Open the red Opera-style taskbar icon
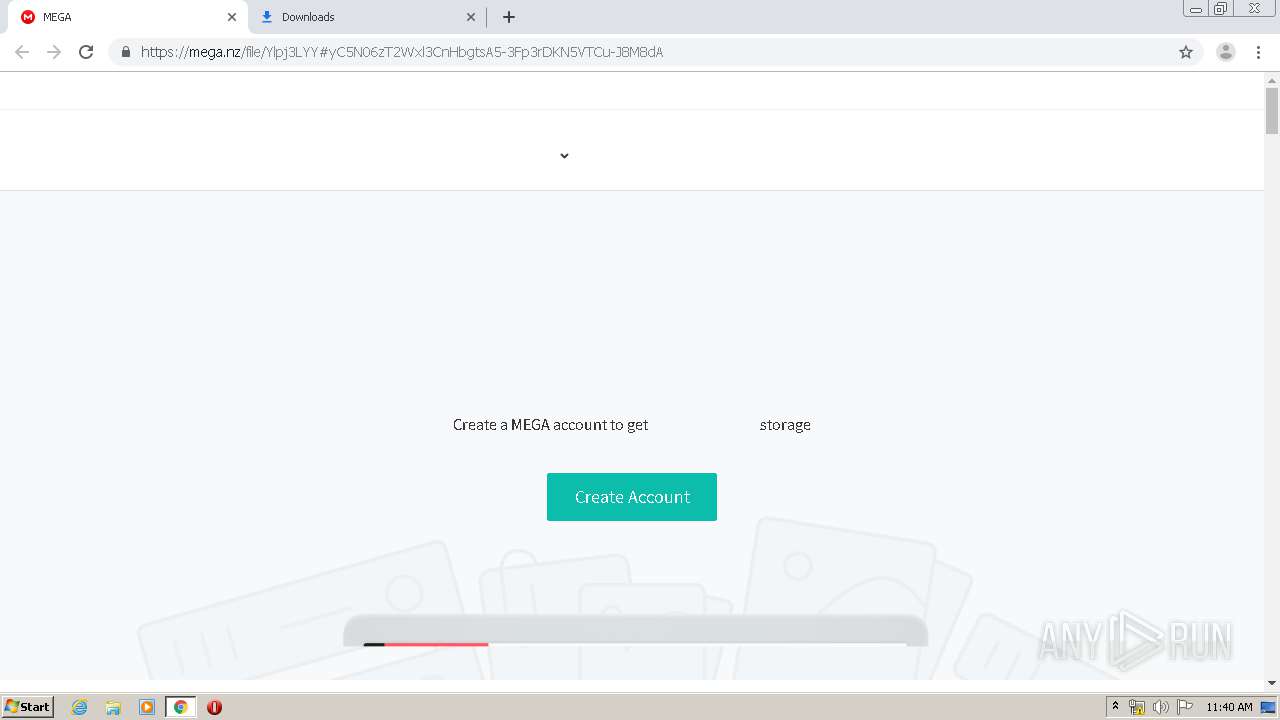The image size is (1280, 720). point(214,707)
